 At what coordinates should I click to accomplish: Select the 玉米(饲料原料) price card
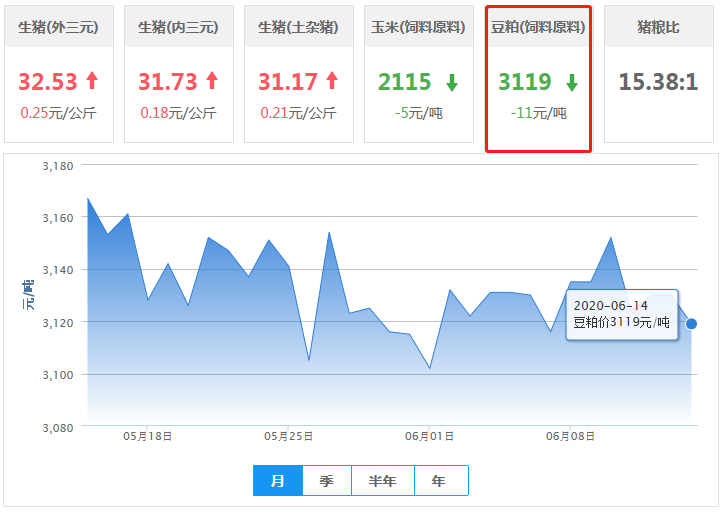coord(419,73)
